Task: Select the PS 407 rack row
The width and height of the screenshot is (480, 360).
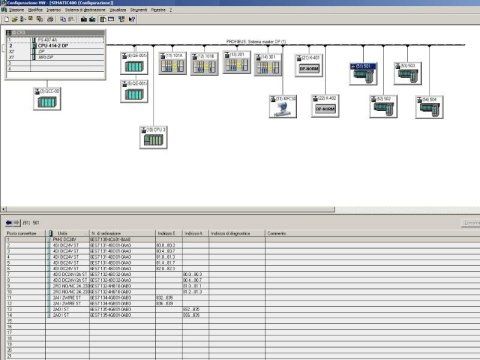Action: 55,40
